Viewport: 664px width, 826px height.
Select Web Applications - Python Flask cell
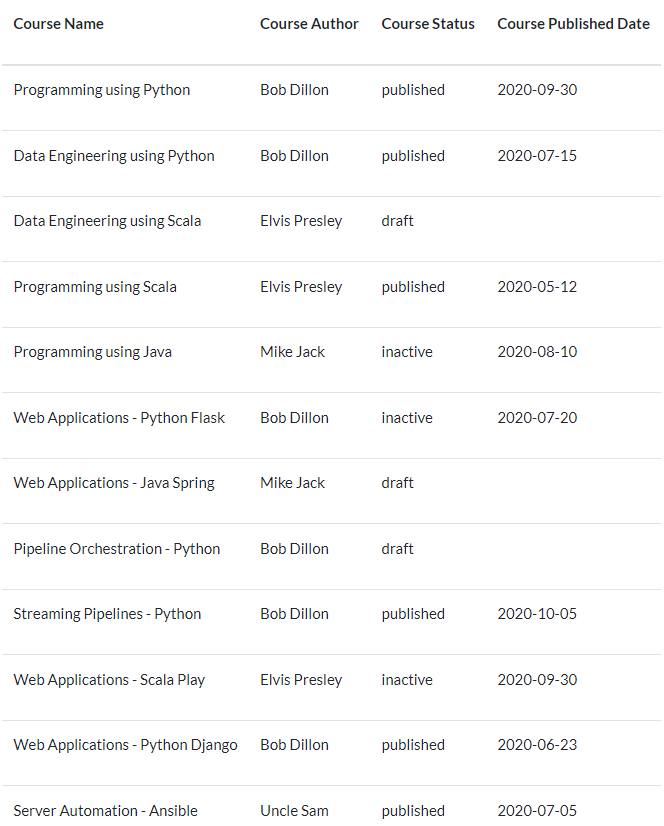click(x=119, y=418)
